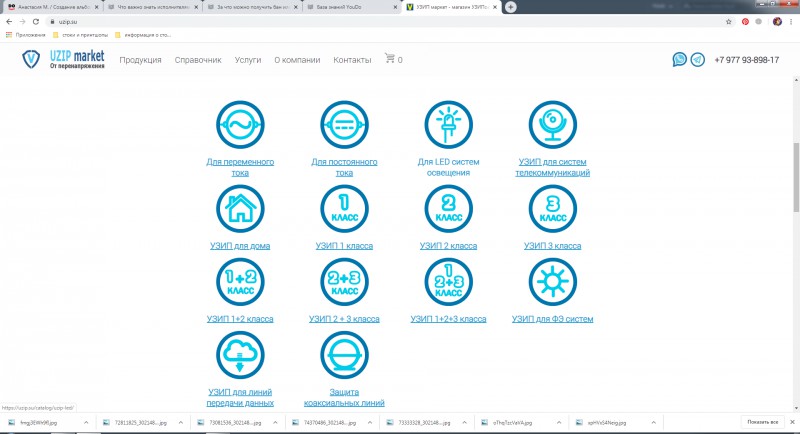This screenshot has height=434, width=800.
Task: Click the page vertical scrollbar thumb
Action: [796, 177]
